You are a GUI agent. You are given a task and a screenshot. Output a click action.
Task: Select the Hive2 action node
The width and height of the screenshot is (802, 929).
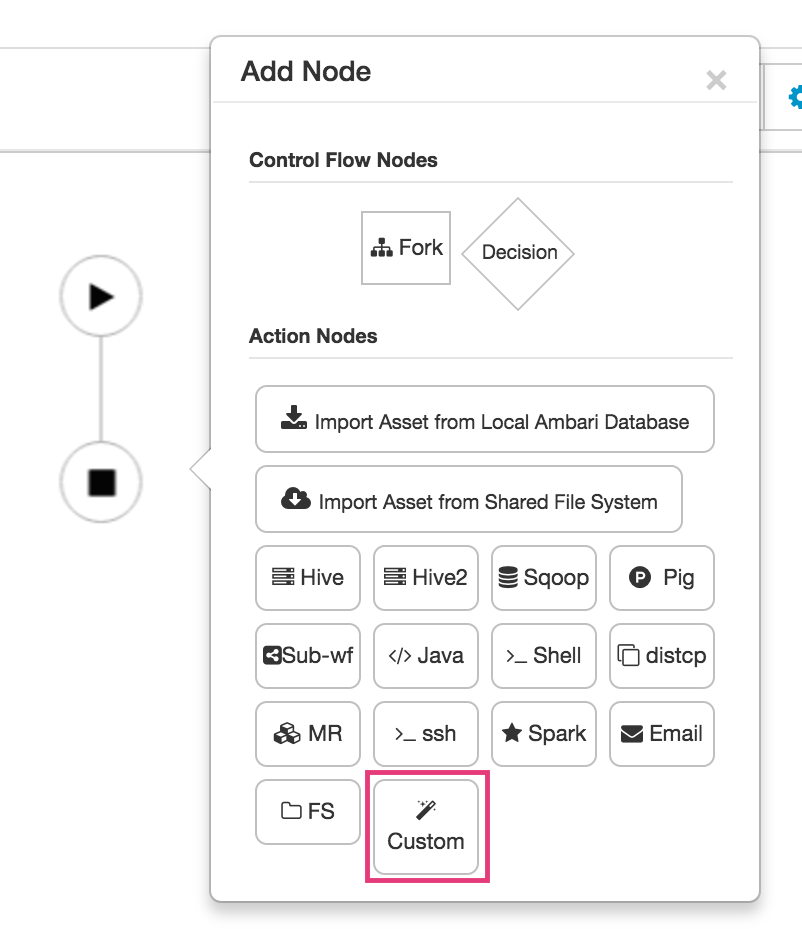click(x=425, y=578)
